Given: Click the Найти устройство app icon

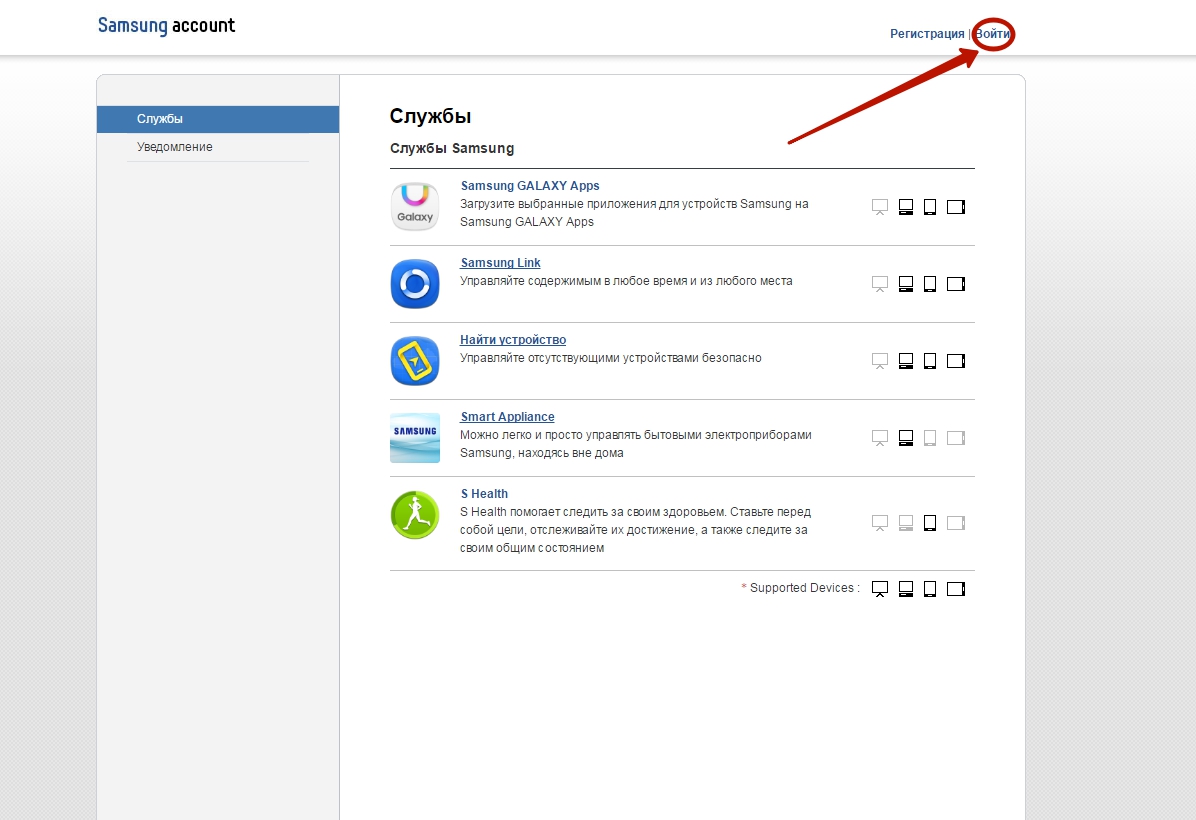Looking at the screenshot, I should coord(415,361).
